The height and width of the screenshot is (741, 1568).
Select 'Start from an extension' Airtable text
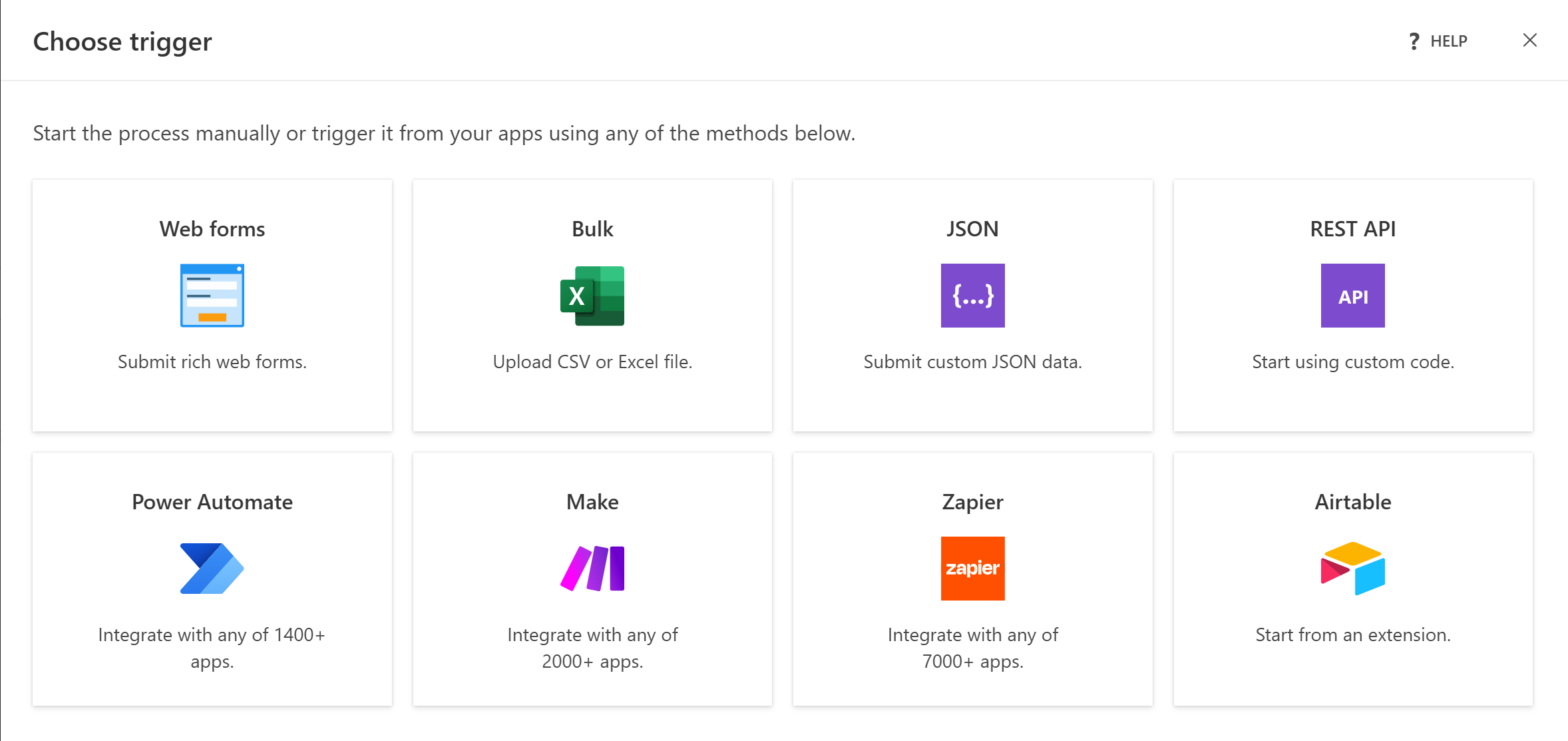coord(1352,634)
